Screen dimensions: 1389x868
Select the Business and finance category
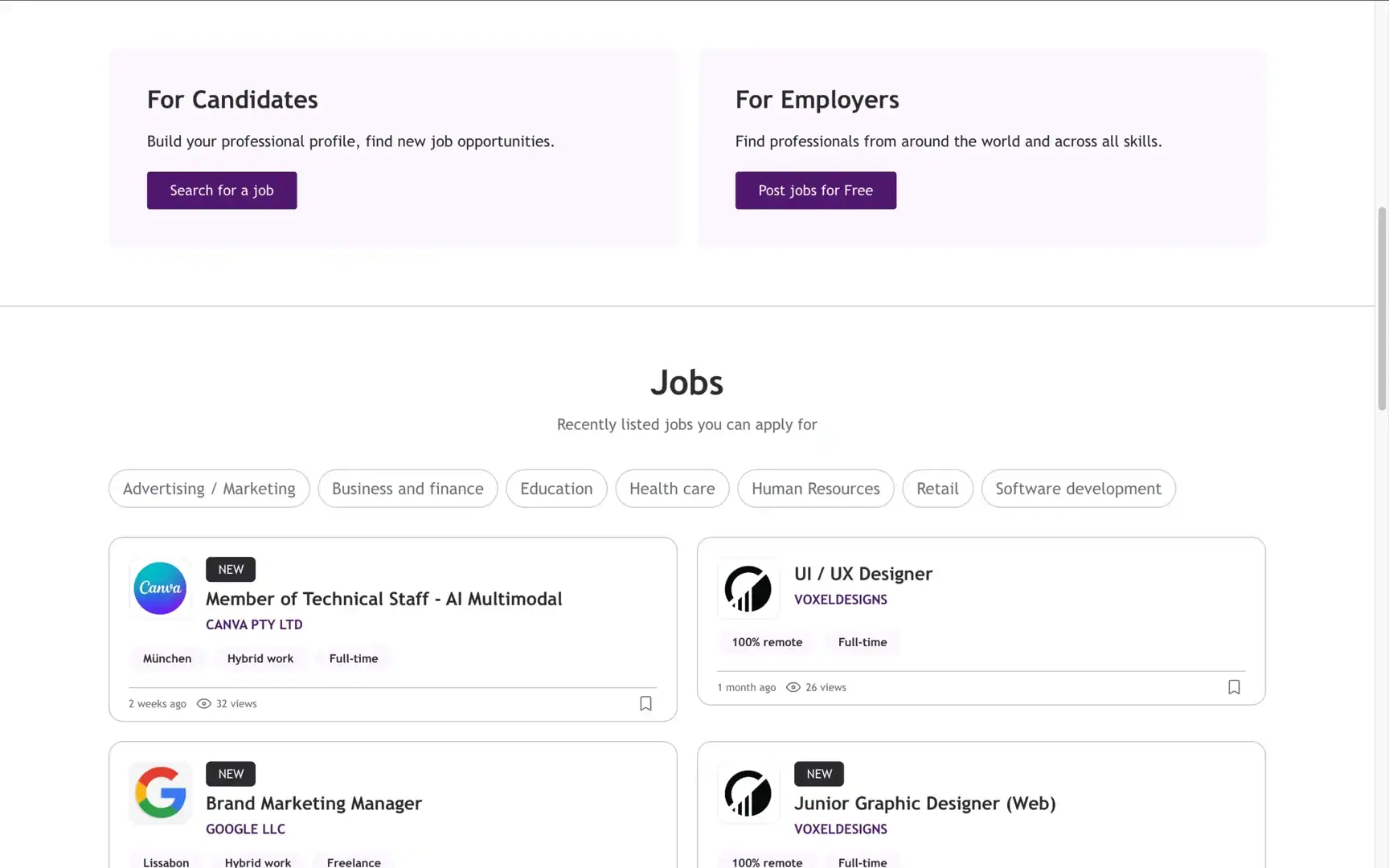coord(408,489)
